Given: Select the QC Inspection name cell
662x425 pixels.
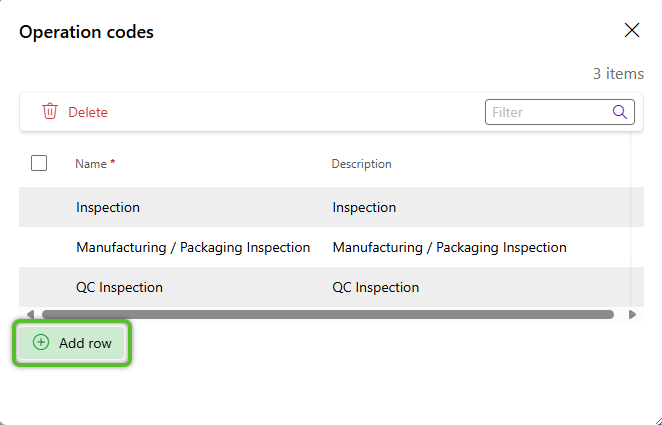Looking at the screenshot, I should click(119, 287).
